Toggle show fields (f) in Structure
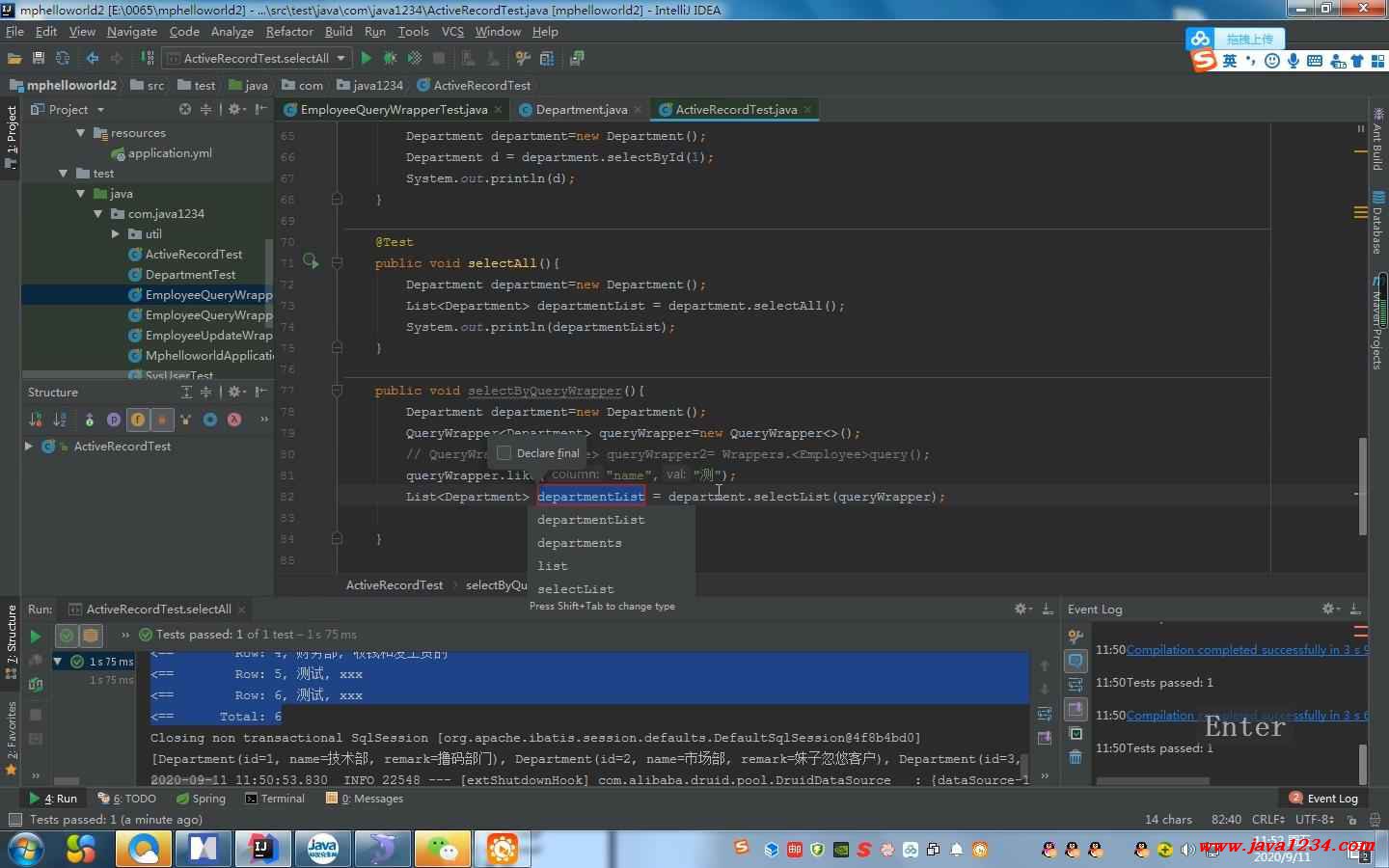The height and width of the screenshot is (868, 1389). [137, 420]
